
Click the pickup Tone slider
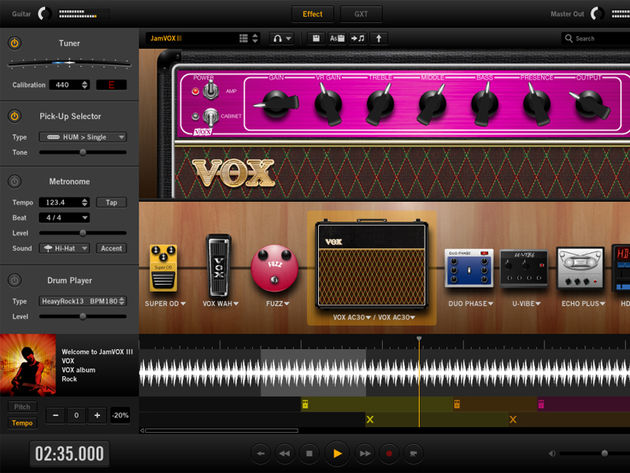[83, 152]
